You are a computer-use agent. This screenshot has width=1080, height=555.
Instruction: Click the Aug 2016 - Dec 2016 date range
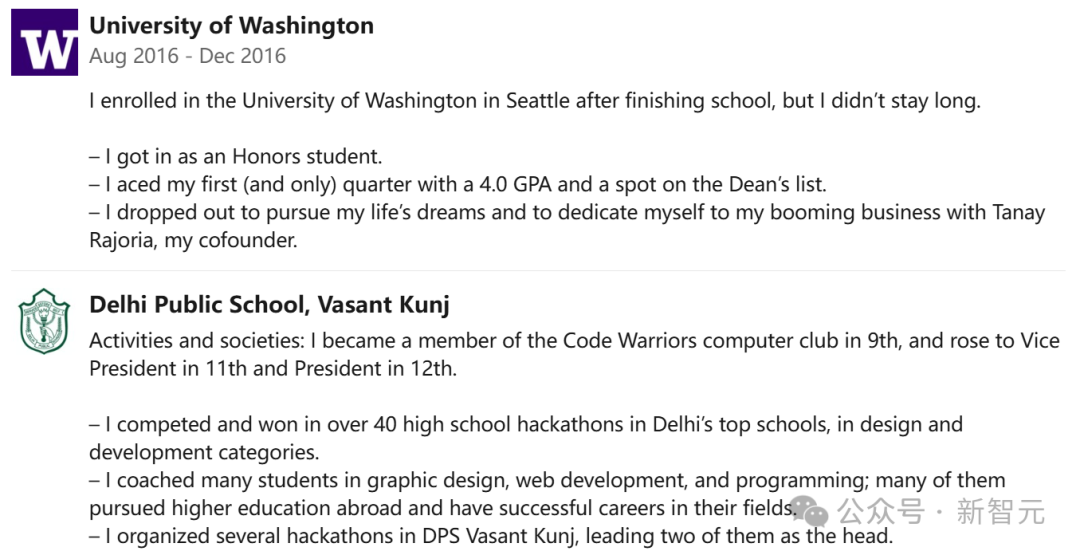pos(187,56)
